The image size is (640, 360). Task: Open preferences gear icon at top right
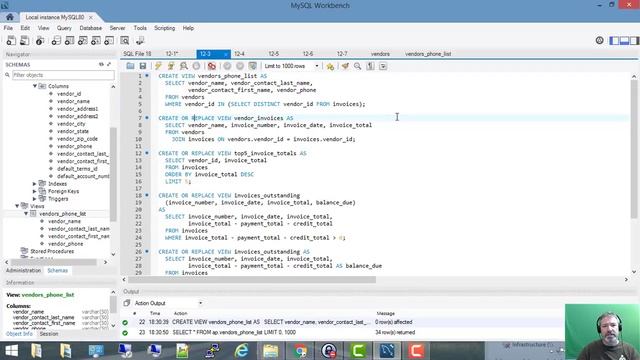pos(599,40)
